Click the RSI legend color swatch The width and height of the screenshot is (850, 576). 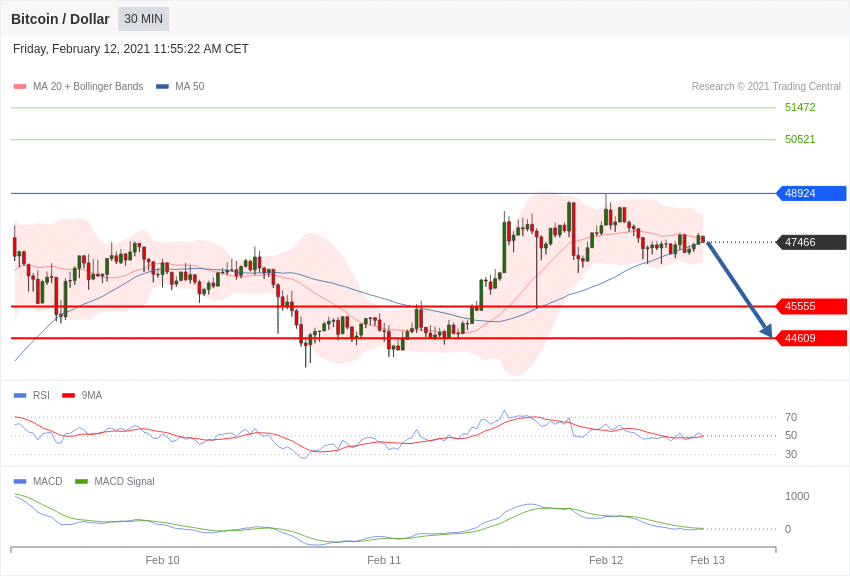[20, 396]
